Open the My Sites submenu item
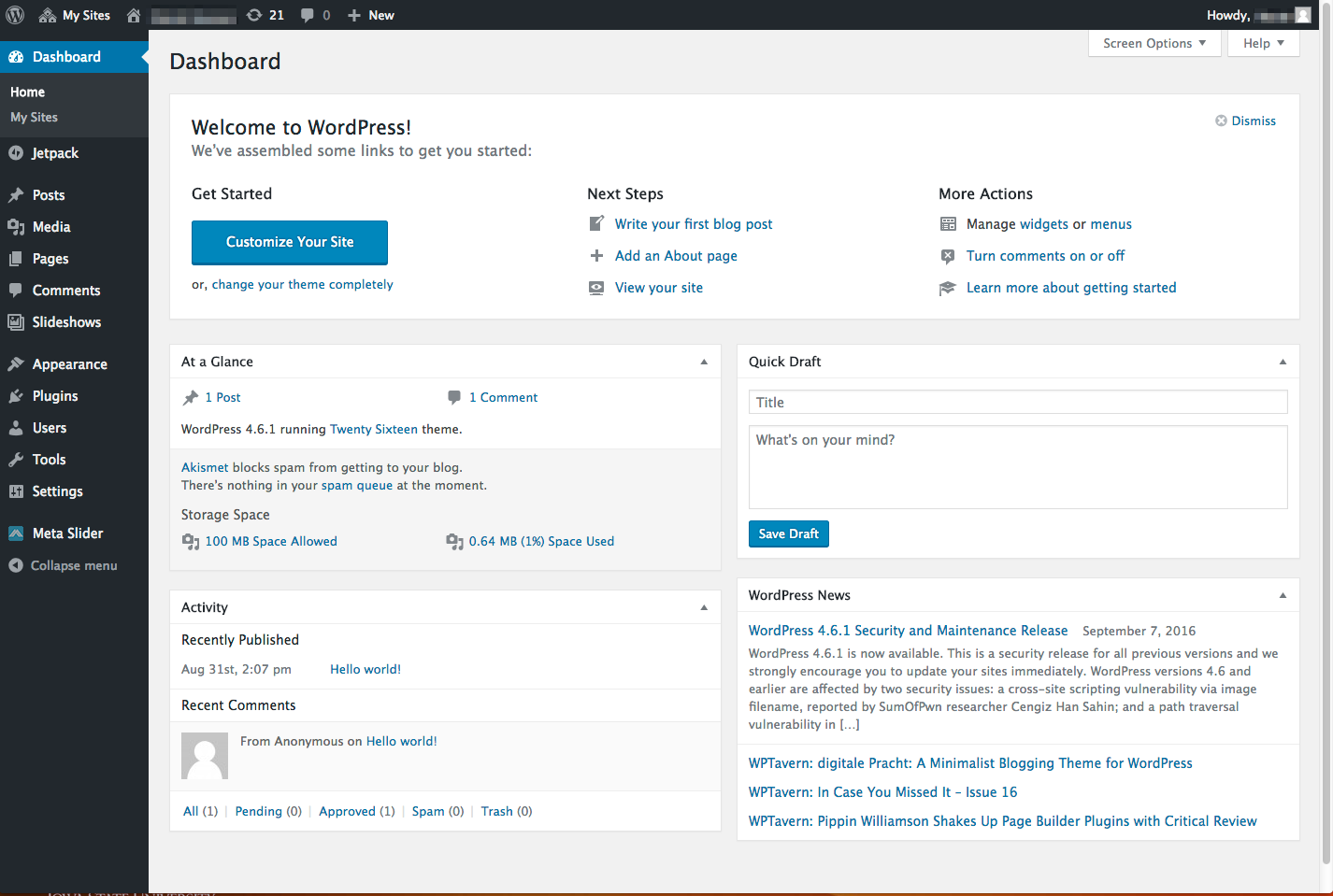 point(34,118)
